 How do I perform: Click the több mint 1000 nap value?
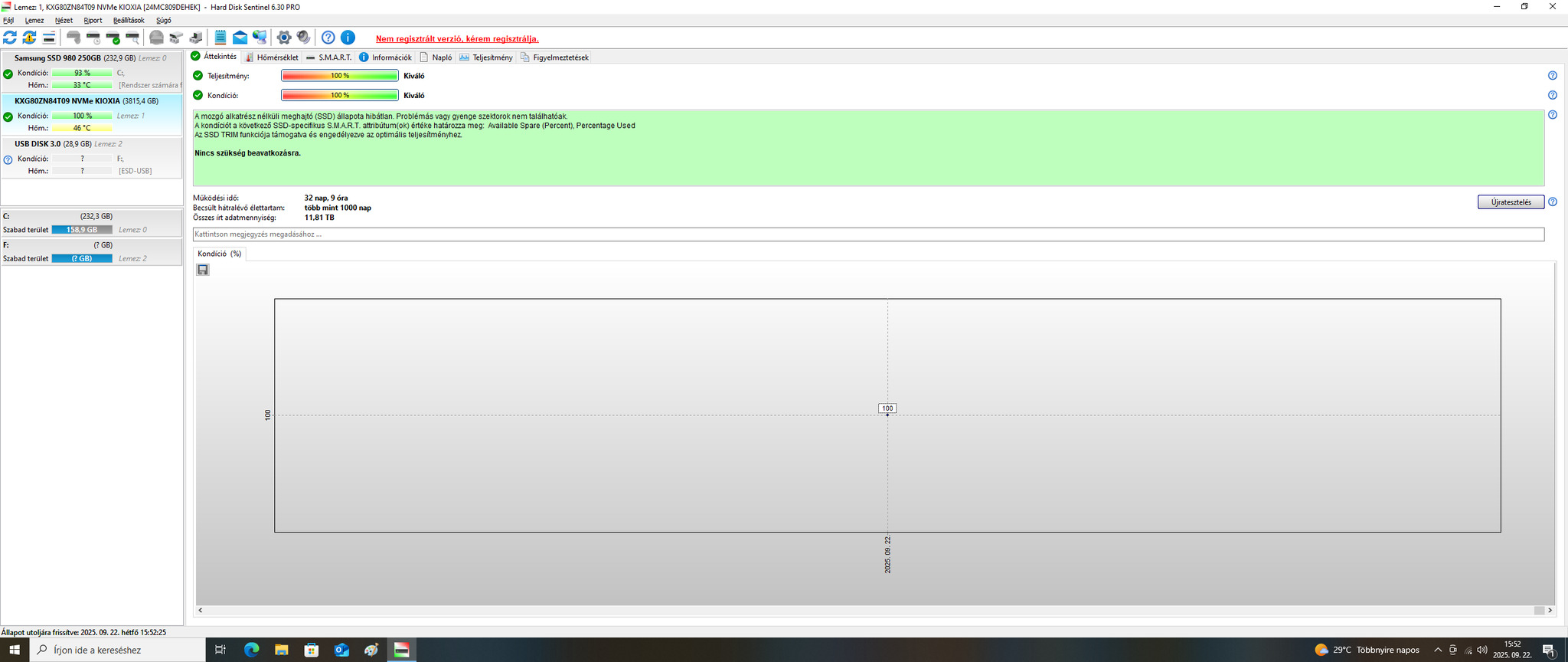(338, 208)
